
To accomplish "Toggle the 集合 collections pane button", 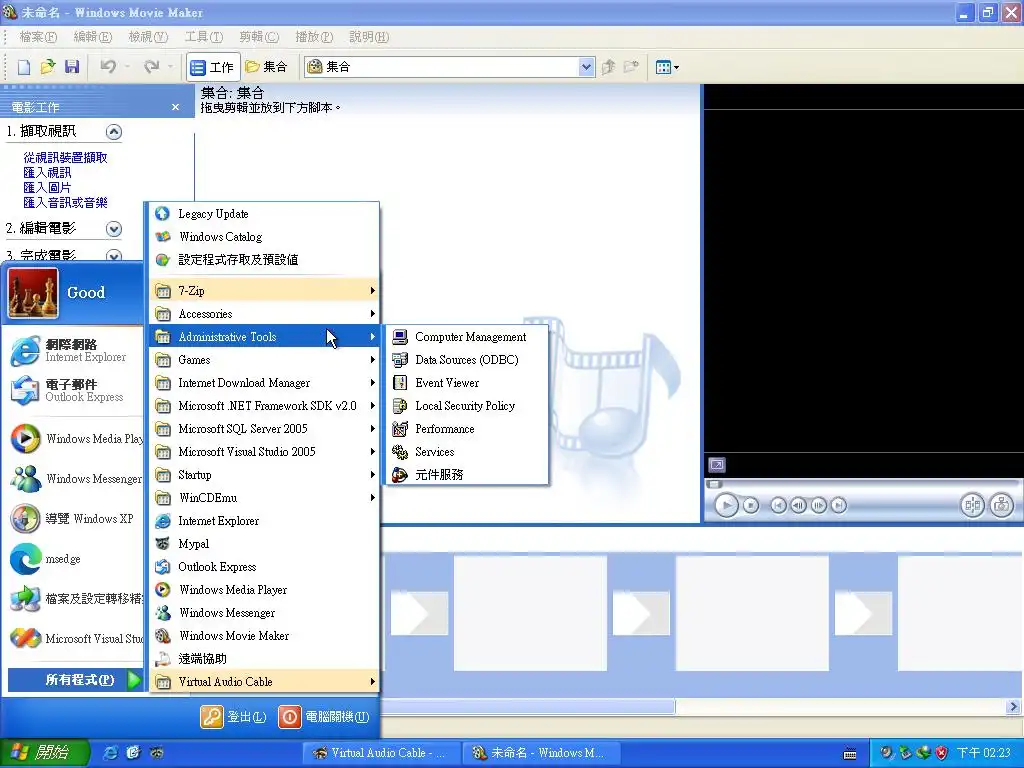I will pyautogui.click(x=266, y=67).
